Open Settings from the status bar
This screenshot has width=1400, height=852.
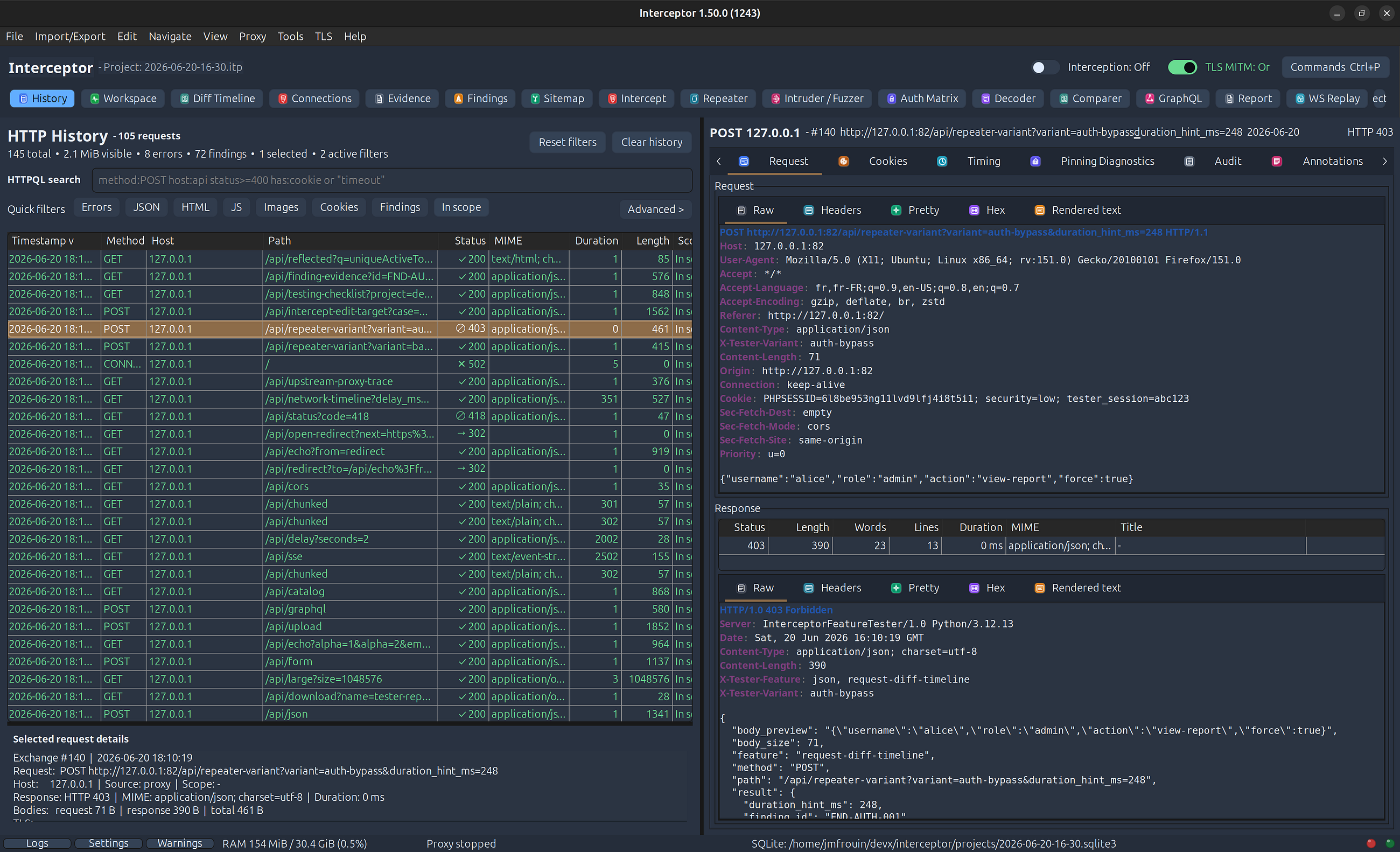[x=108, y=843]
